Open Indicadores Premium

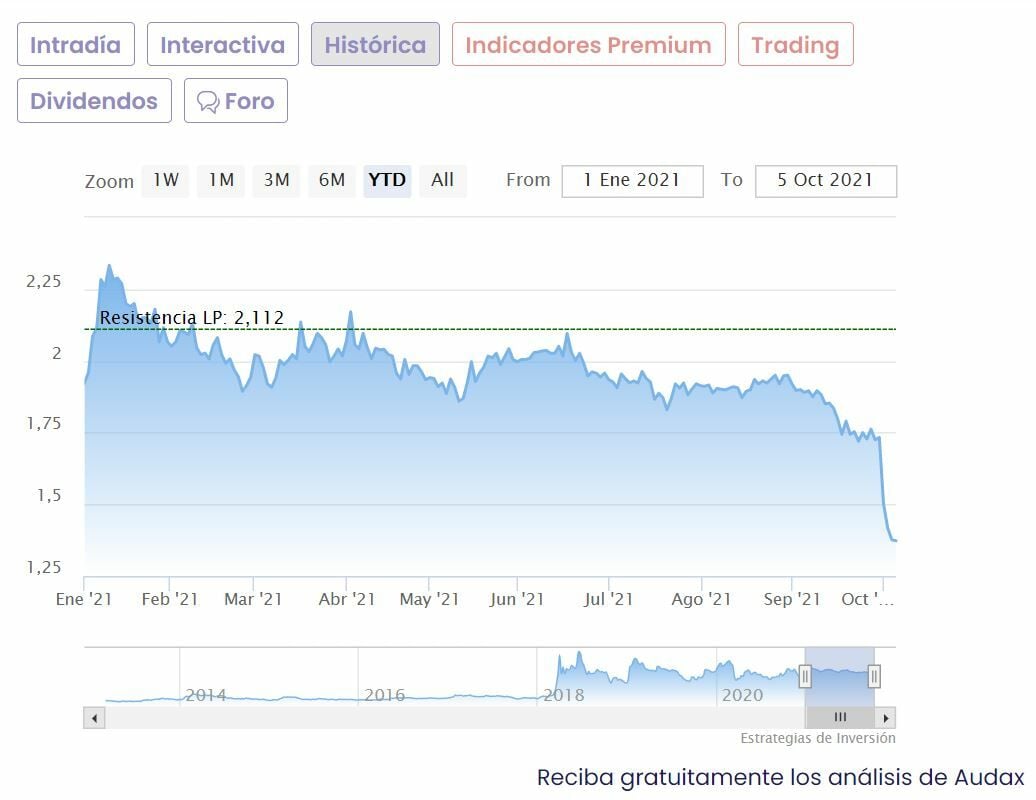[588, 45]
